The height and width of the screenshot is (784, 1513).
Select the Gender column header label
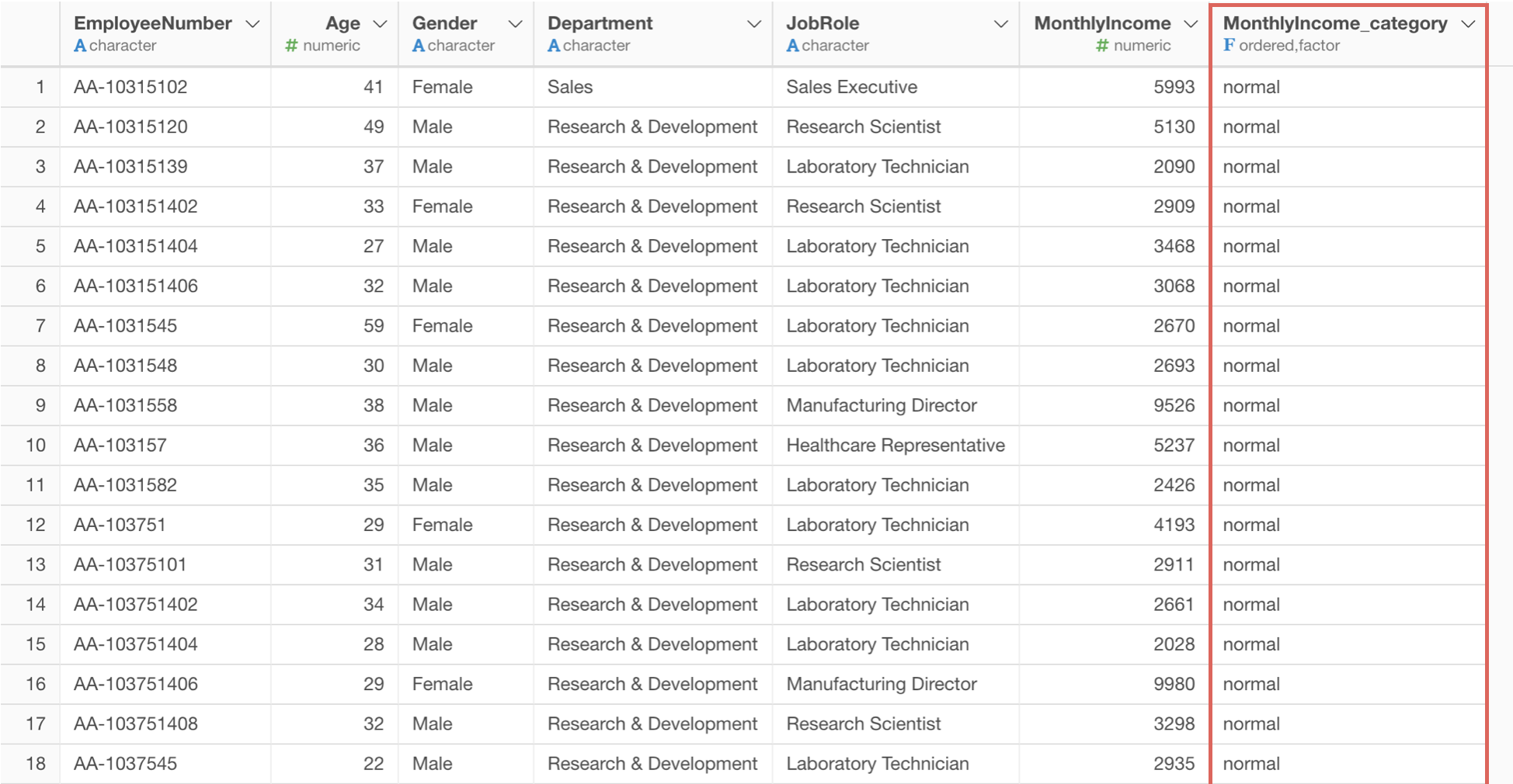click(444, 23)
